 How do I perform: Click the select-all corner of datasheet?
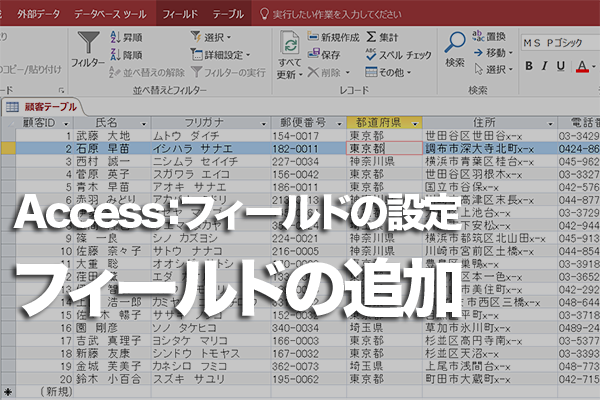tap(8, 123)
